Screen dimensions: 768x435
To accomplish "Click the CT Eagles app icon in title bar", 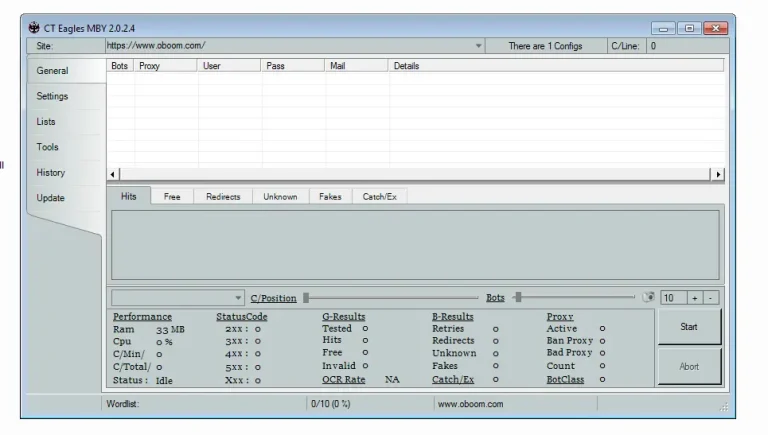I will (34, 27).
